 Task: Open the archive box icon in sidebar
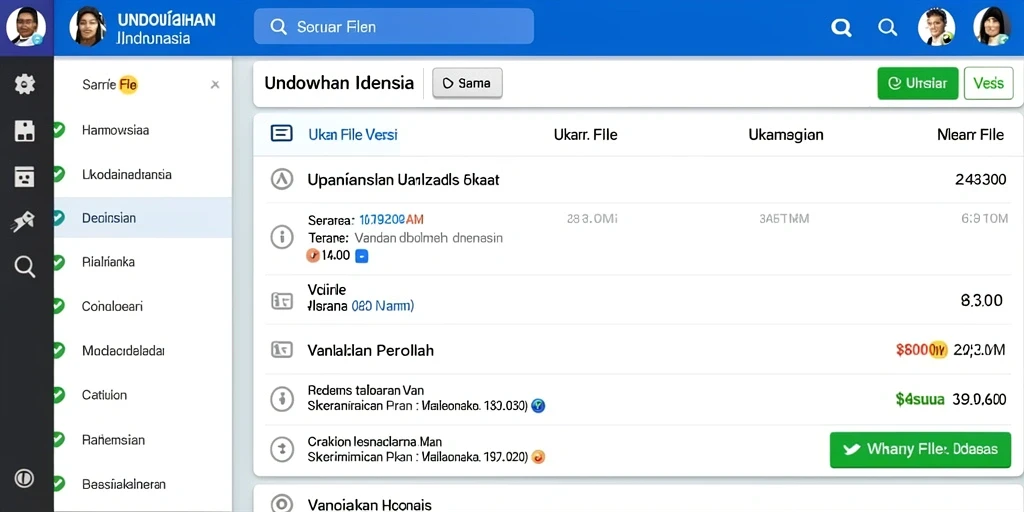[25, 176]
